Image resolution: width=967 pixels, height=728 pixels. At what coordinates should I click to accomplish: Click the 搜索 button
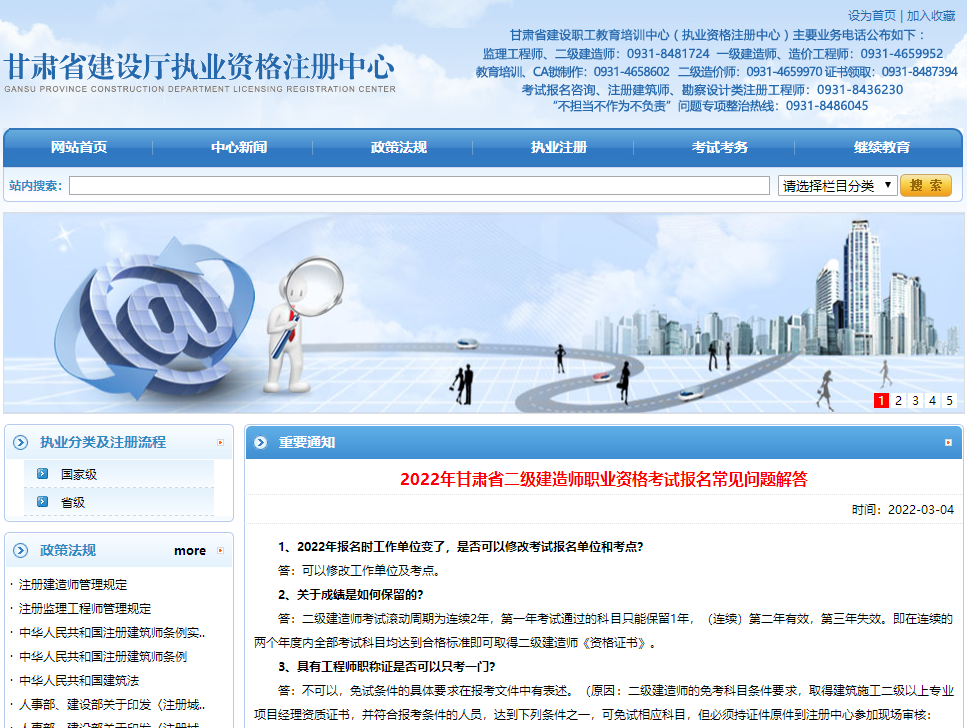click(925, 185)
